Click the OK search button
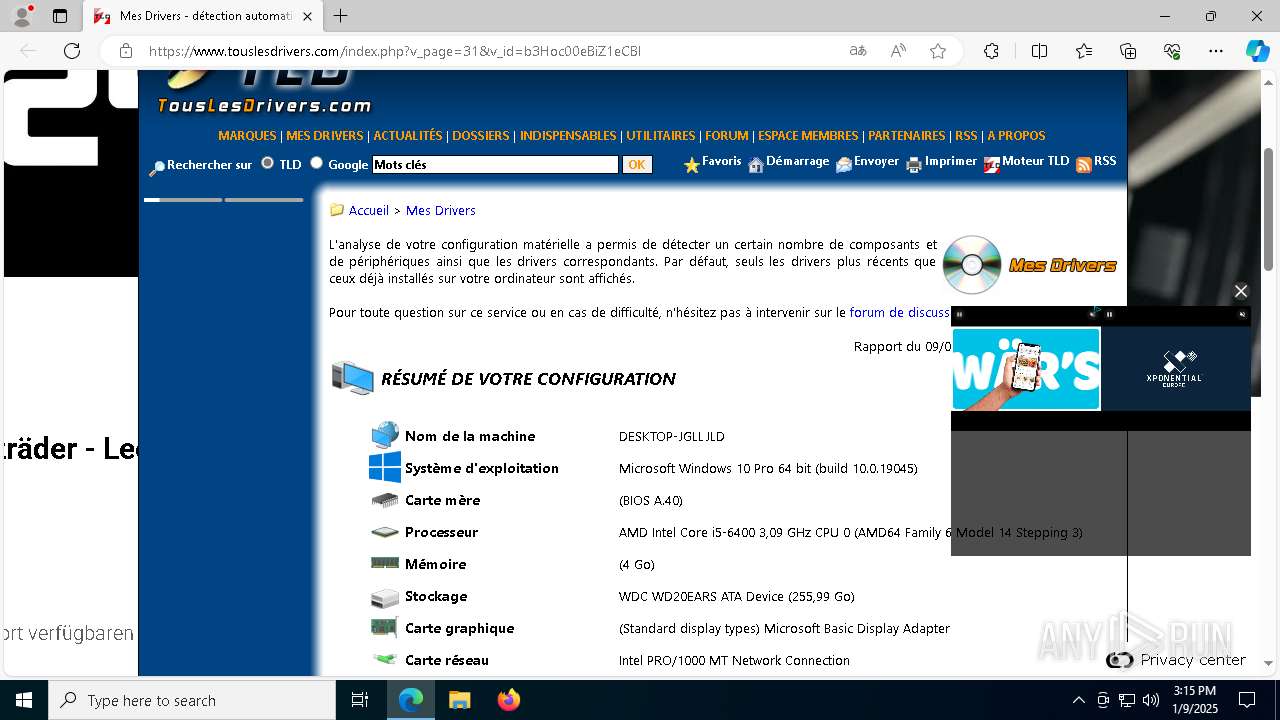This screenshot has width=1280, height=720. click(x=637, y=165)
